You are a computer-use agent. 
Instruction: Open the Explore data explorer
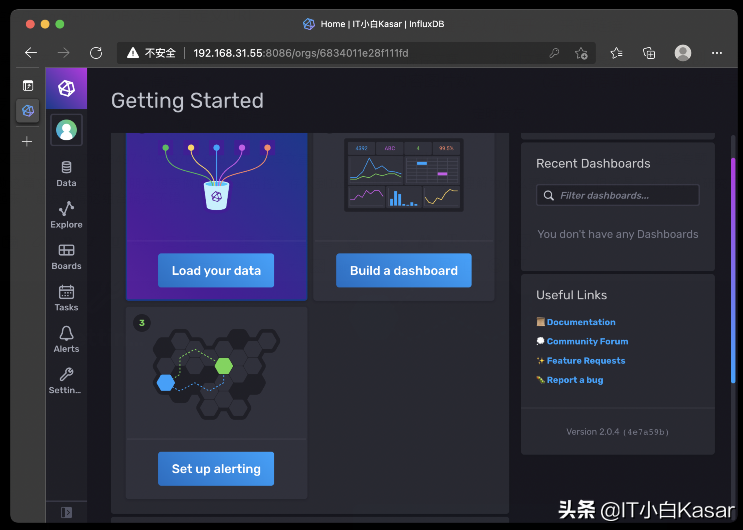pos(66,215)
